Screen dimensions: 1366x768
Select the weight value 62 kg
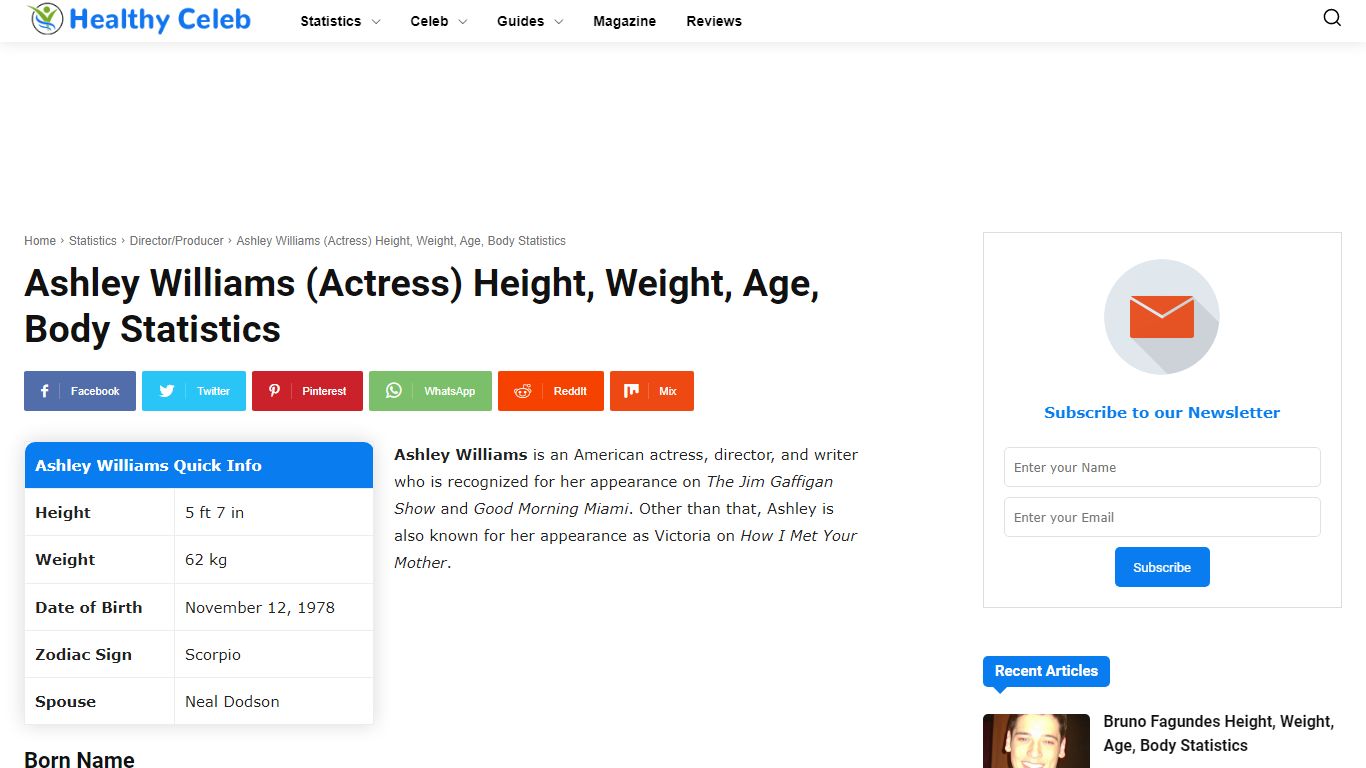coord(206,559)
